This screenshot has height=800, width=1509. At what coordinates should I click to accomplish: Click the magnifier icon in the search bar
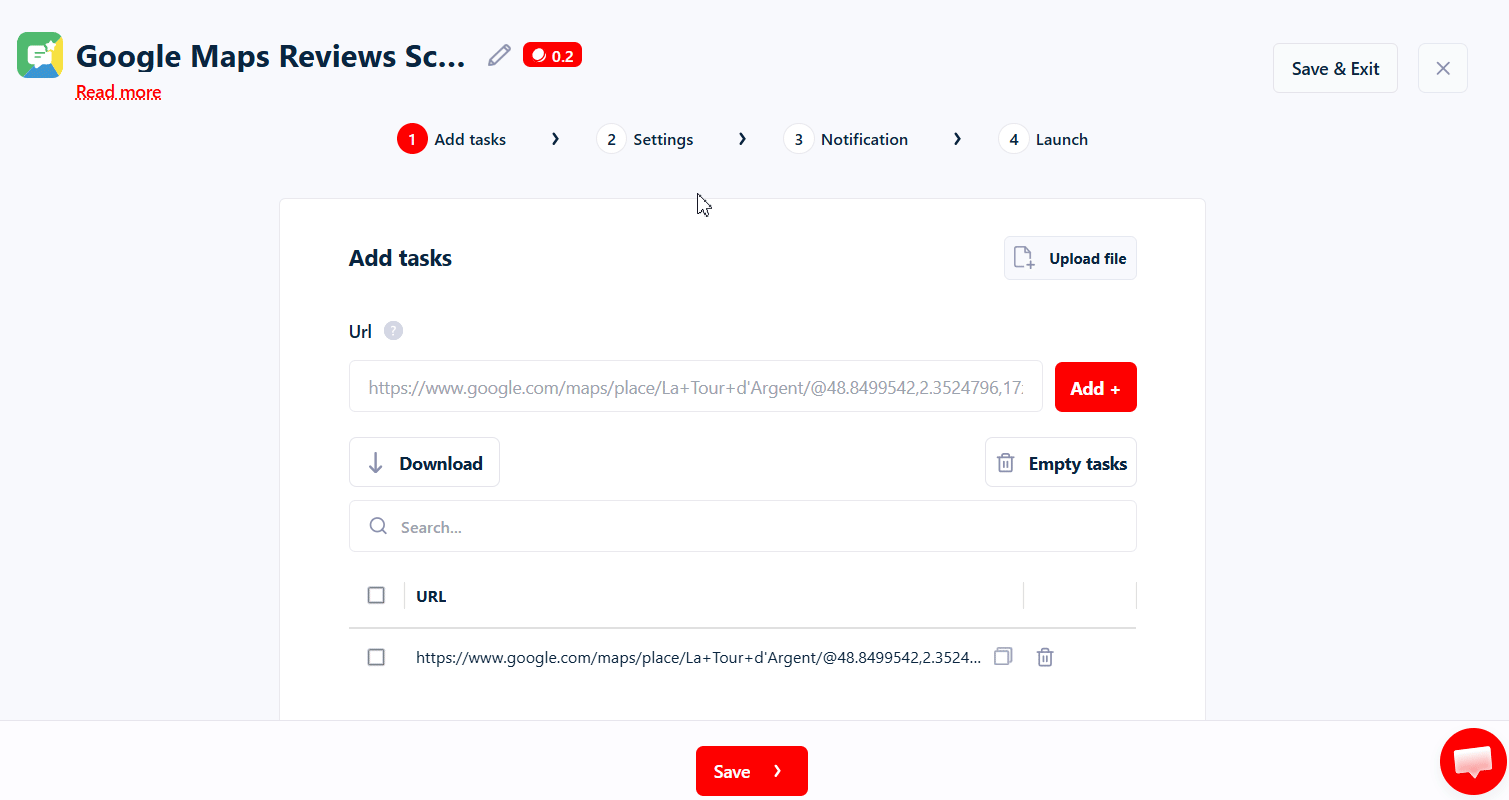point(378,525)
